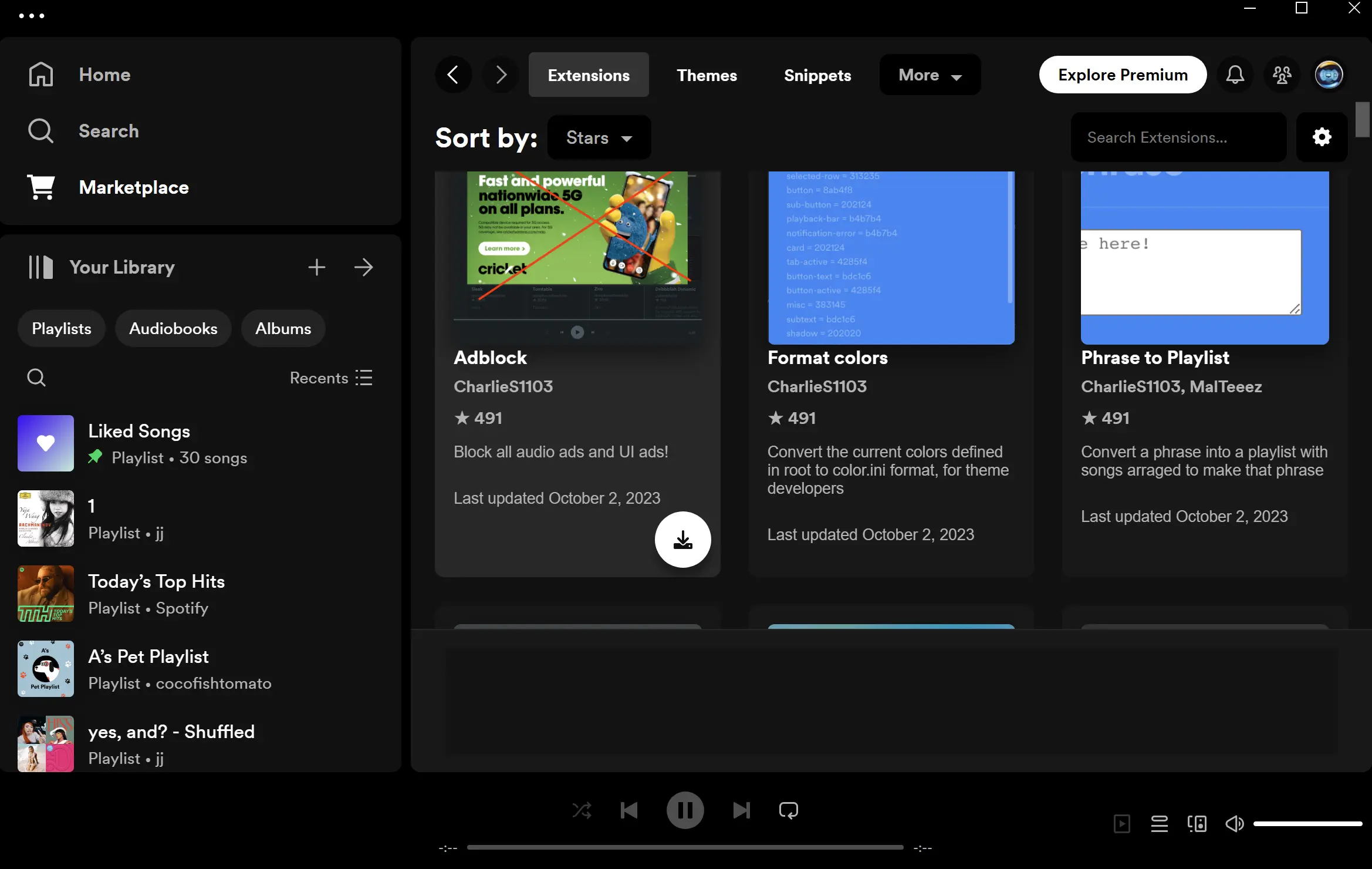Click the skip next track icon
Viewport: 1372px width, 869px height.
[741, 810]
